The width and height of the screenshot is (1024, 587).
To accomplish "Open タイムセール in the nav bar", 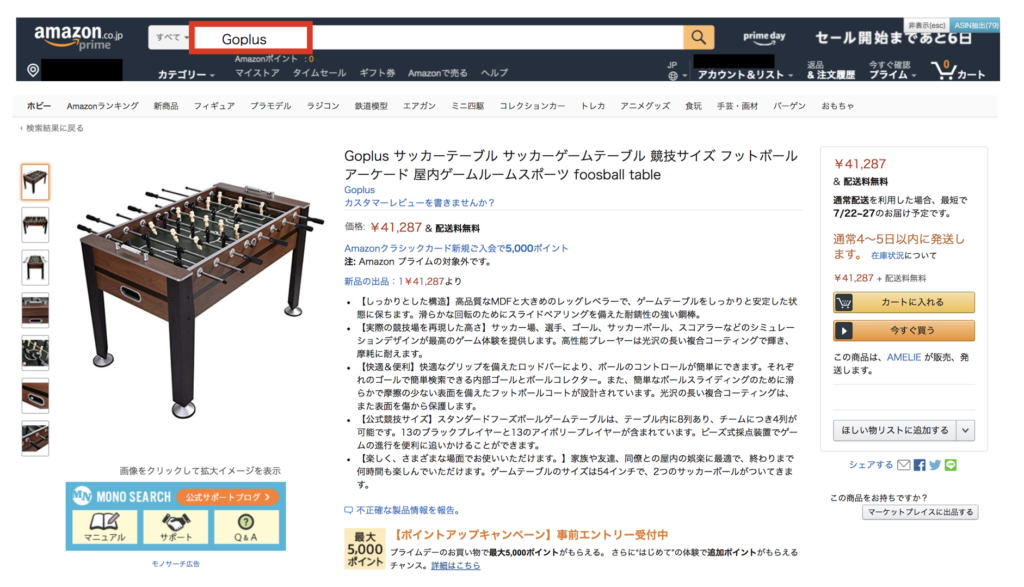I will tap(319, 73).
